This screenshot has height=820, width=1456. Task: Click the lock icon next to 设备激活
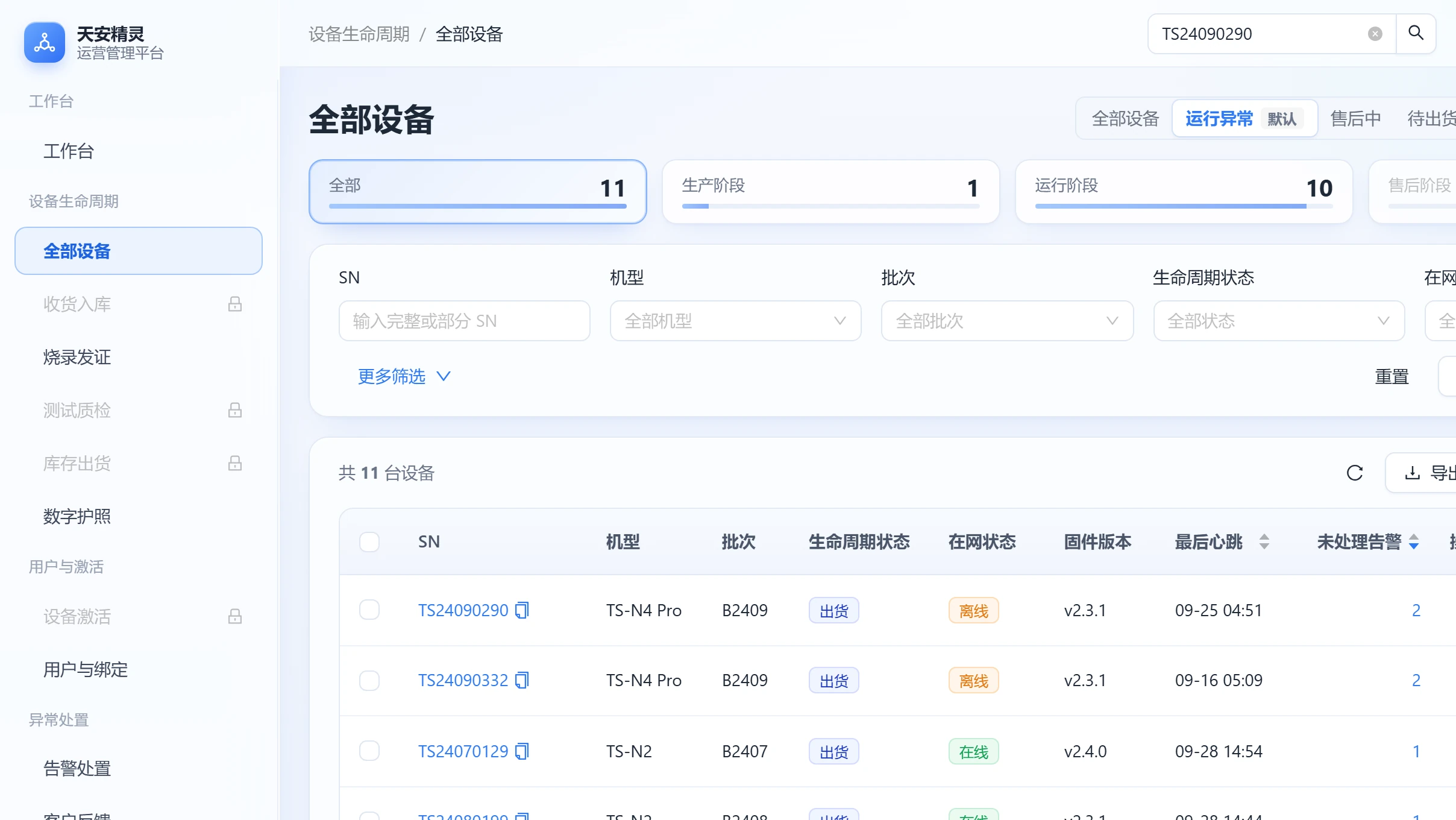(x=235, y=616)
